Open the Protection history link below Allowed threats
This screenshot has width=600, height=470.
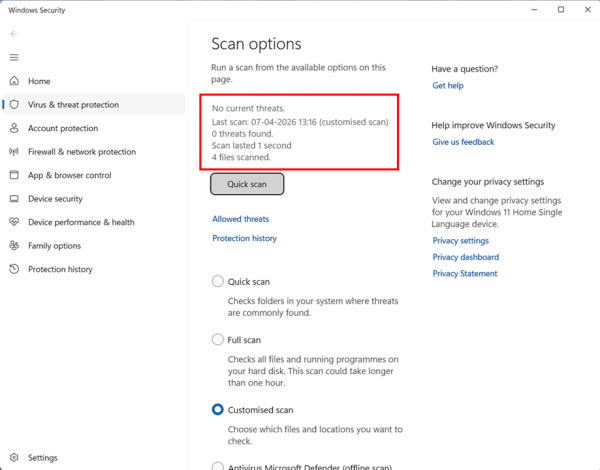point(245,238)
